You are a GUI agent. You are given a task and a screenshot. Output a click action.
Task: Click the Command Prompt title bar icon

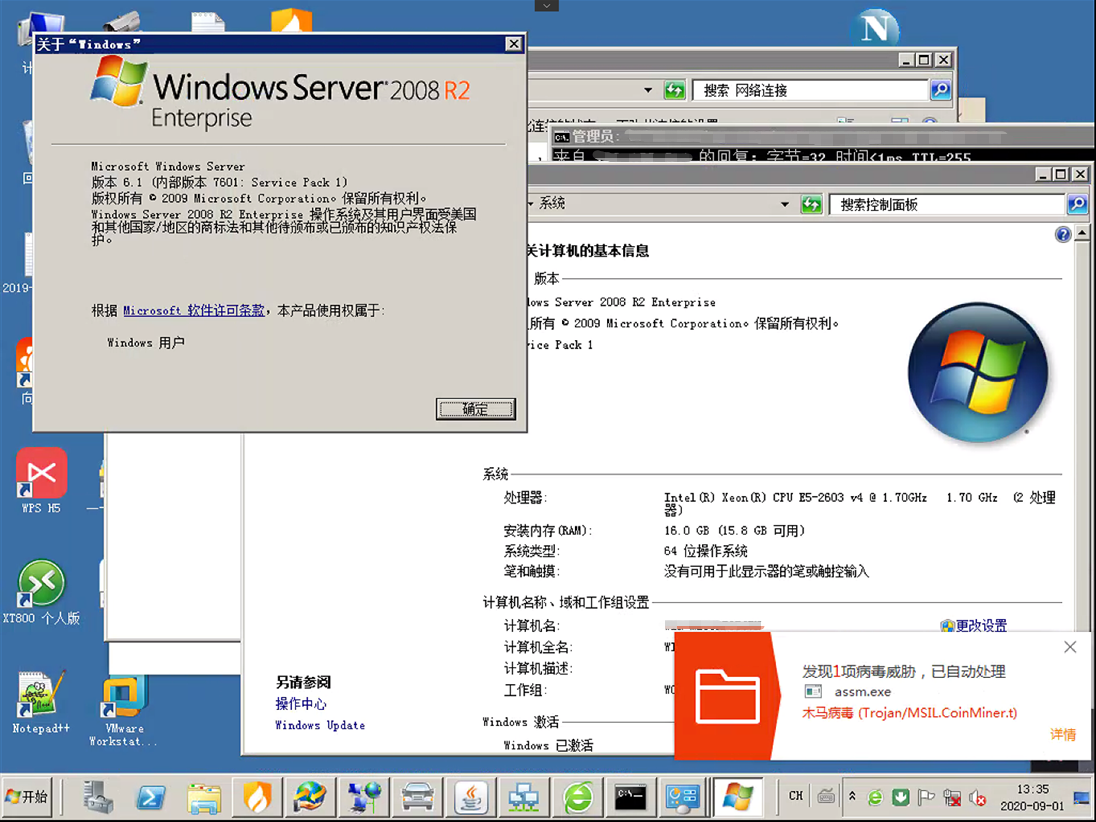pos(561,137)
